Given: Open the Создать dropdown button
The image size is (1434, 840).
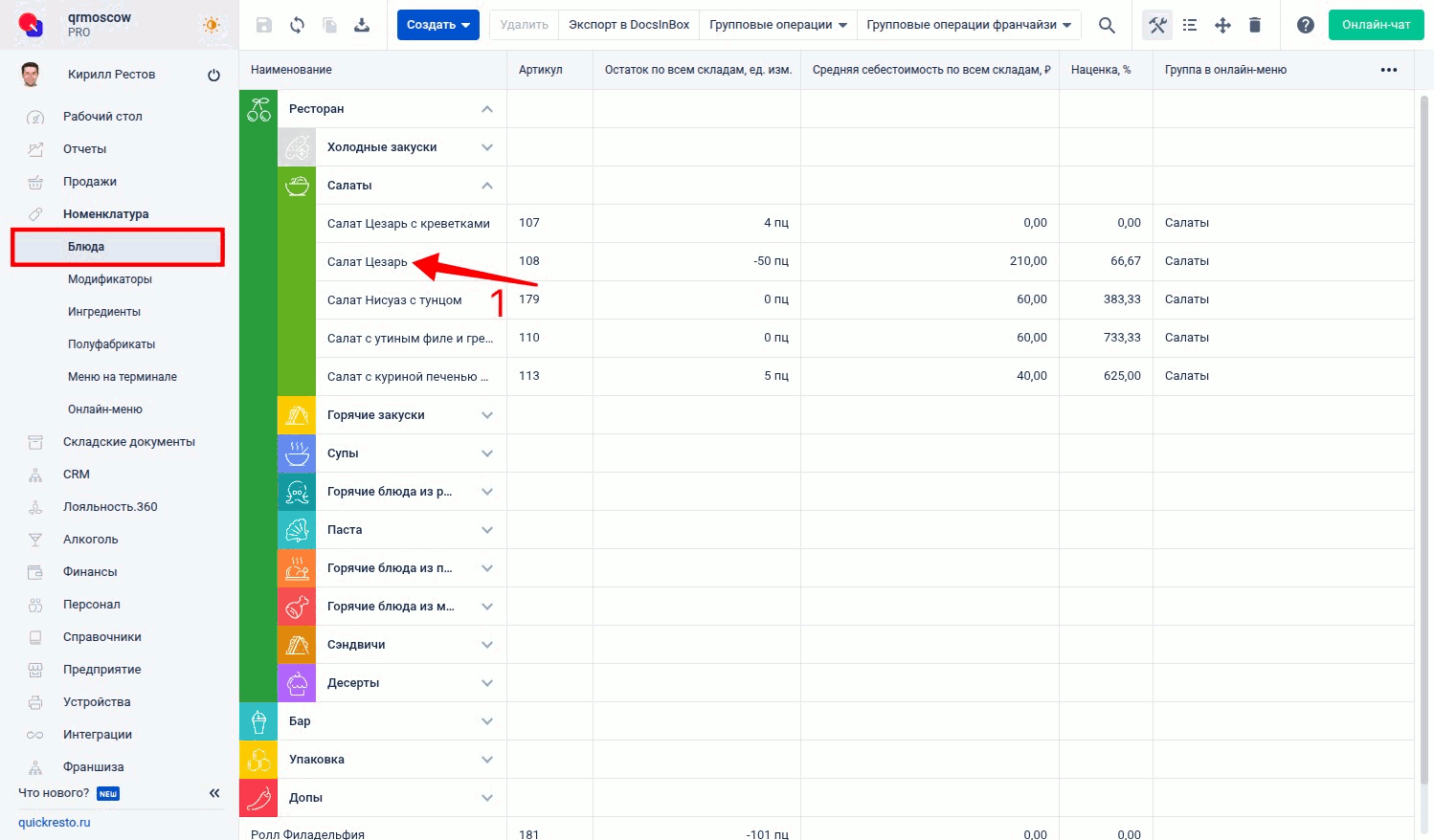Looking at the screenshot, I should pos(438,25).
